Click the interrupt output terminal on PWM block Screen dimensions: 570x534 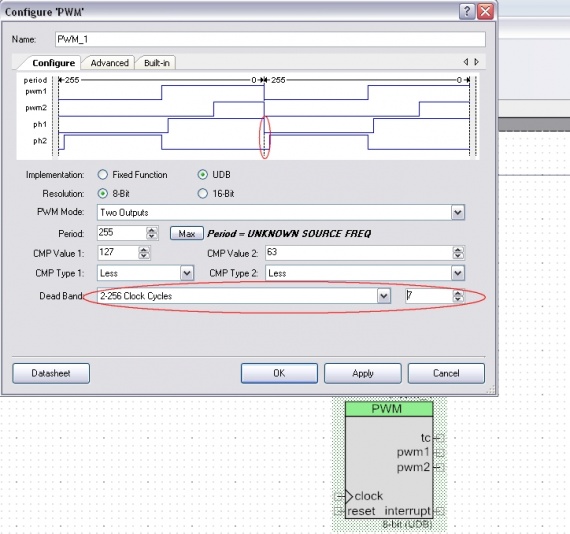coord(439,511)
